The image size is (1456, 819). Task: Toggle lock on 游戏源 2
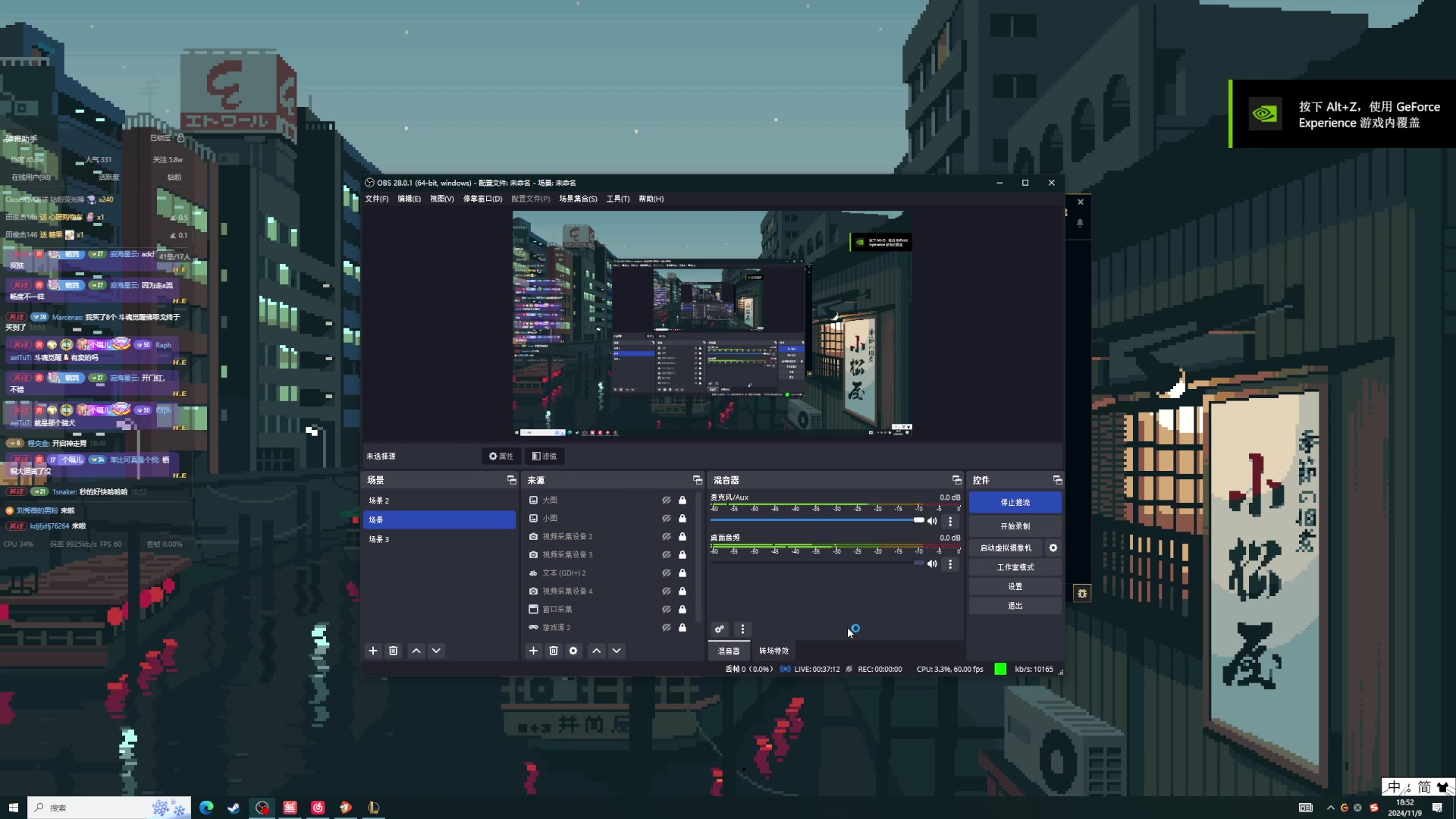(x=682, y=628)
